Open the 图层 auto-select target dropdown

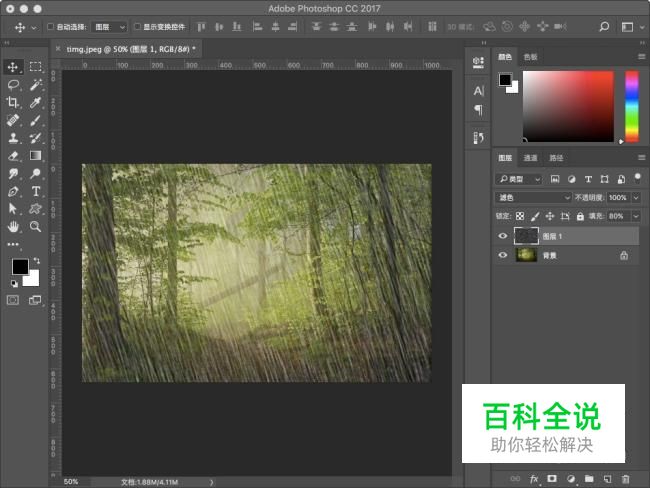coord(108,27)
